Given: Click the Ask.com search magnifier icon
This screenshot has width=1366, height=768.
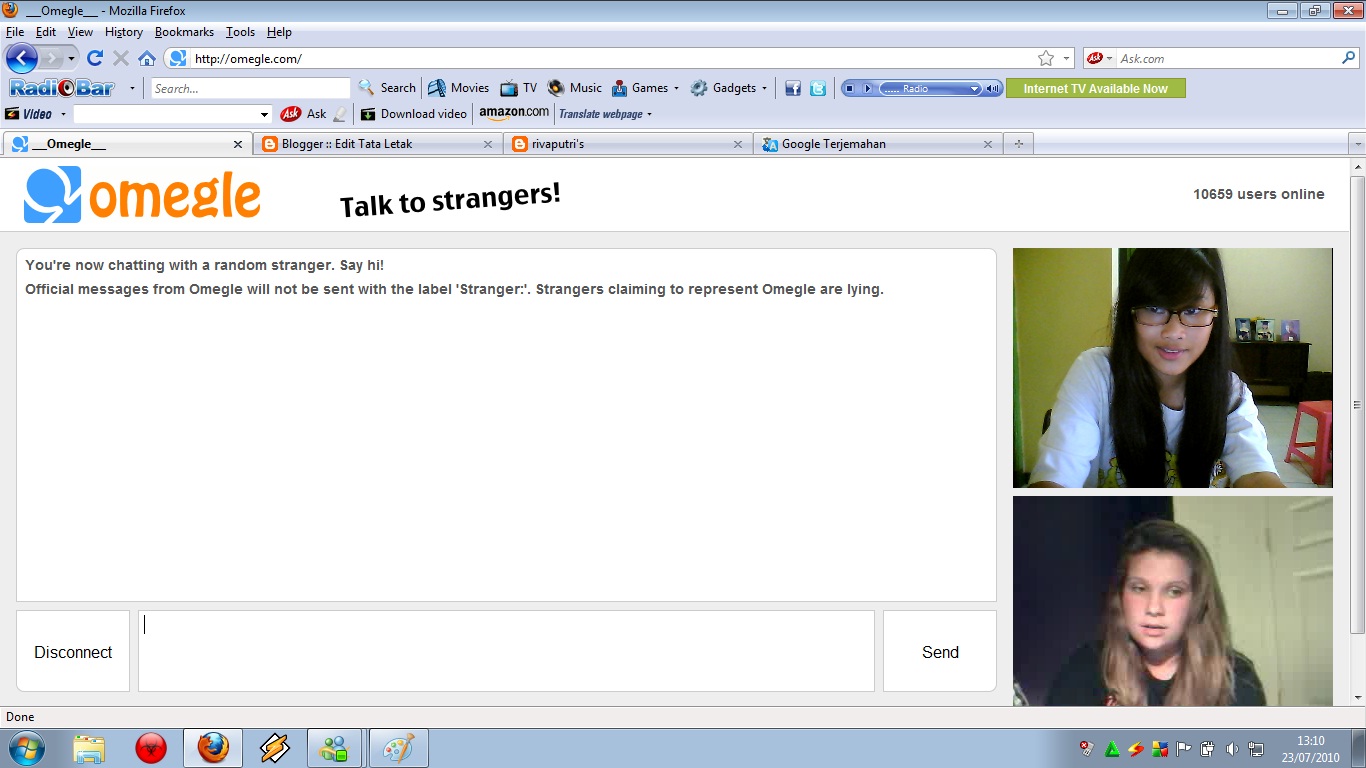Looking at the screenshot, I should [x=1349, y=58].
